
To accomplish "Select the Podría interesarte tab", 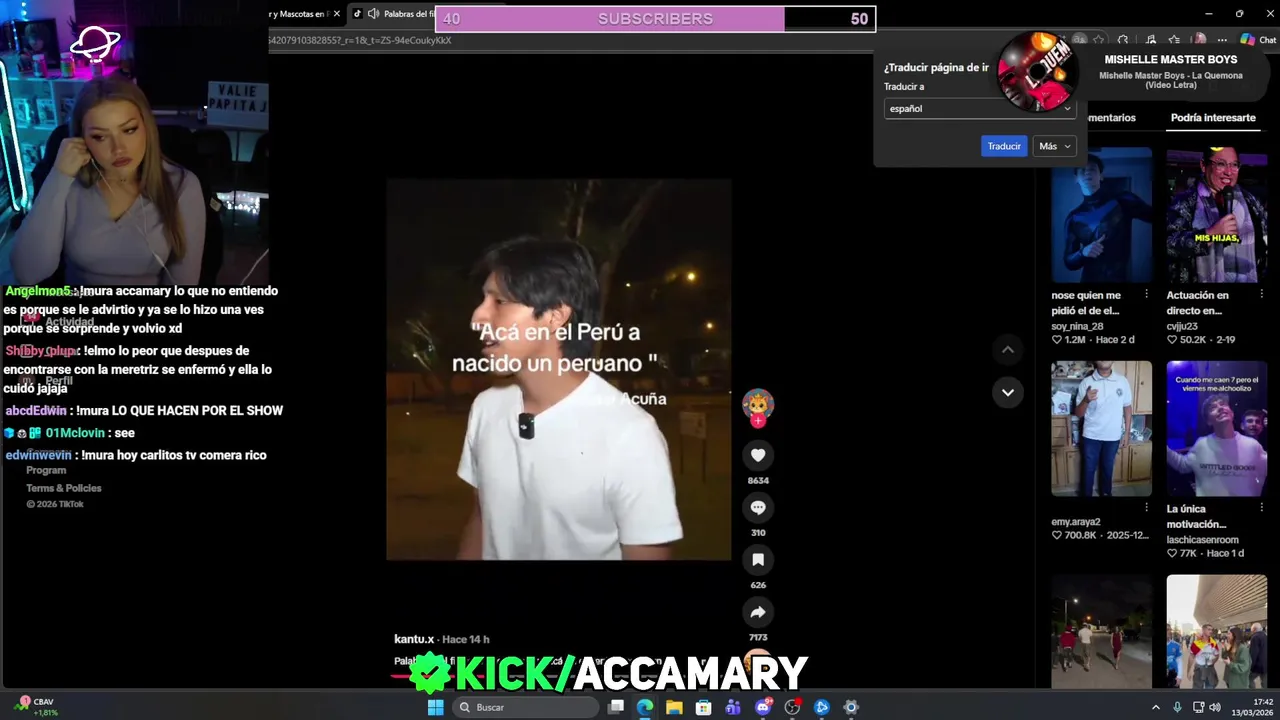I will click(x=1213, y=118).
